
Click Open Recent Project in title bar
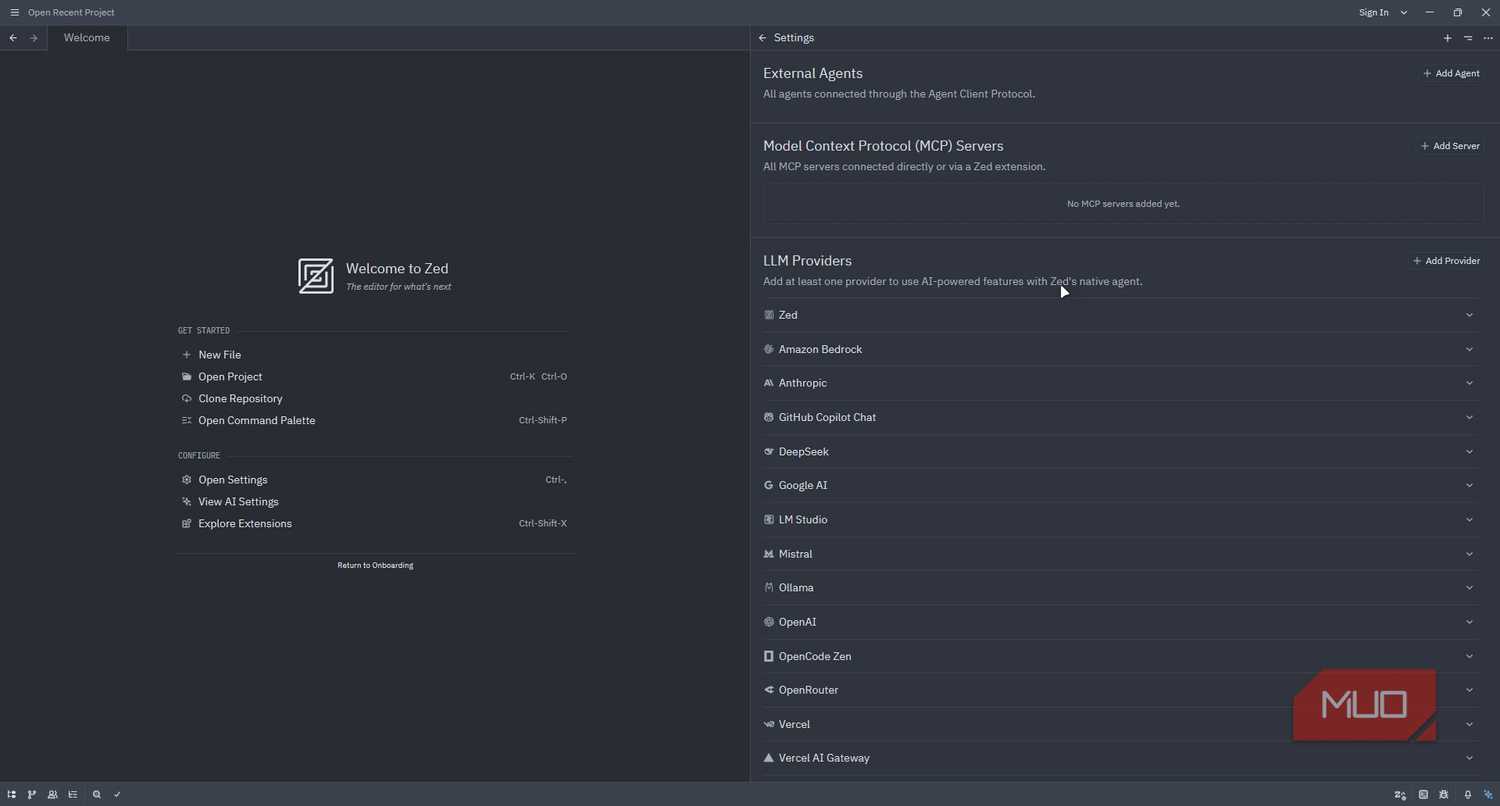pyautogui.click(x=71, y=12)
